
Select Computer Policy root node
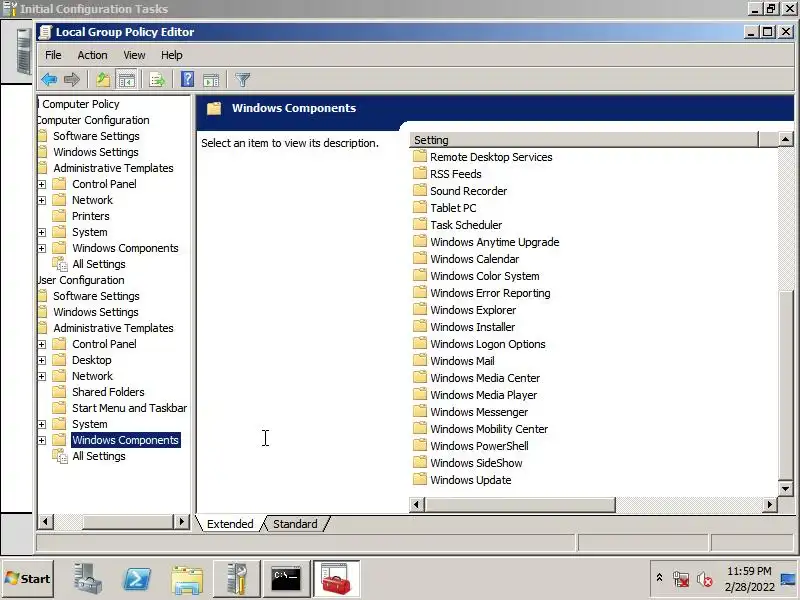point(81,104)
